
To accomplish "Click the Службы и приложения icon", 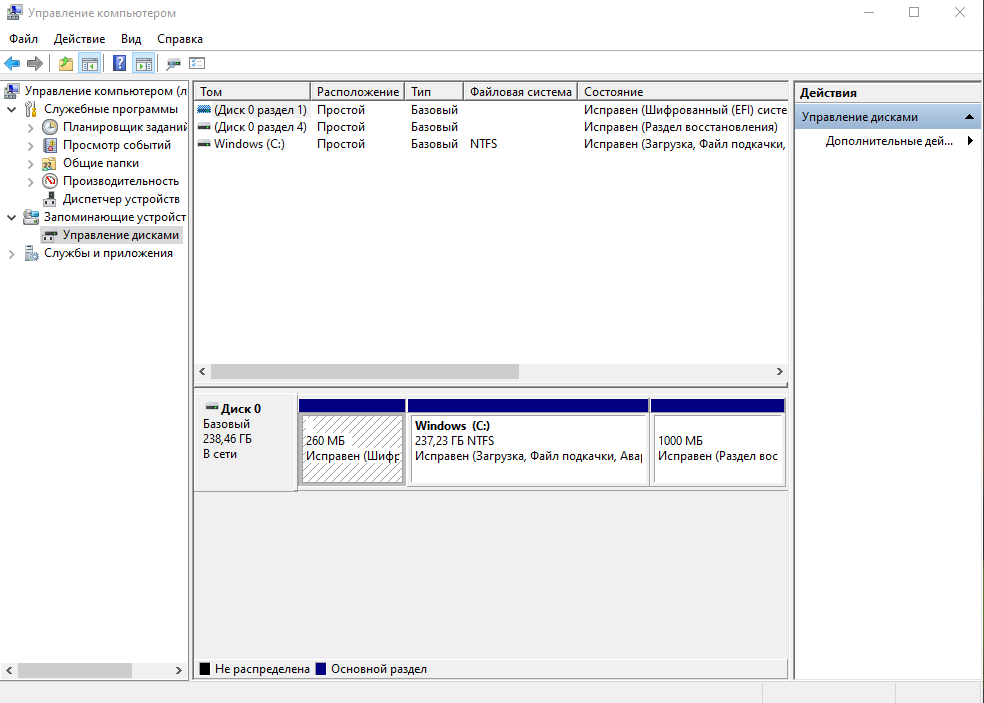I will point(31,253).
